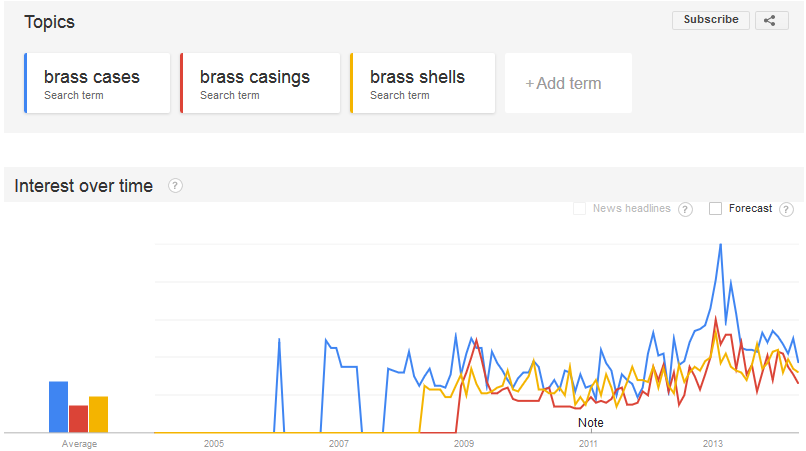Image resolution: width=806 pixels, height=451 pixels.
Task: Click the Add term box
Action: 568,83
